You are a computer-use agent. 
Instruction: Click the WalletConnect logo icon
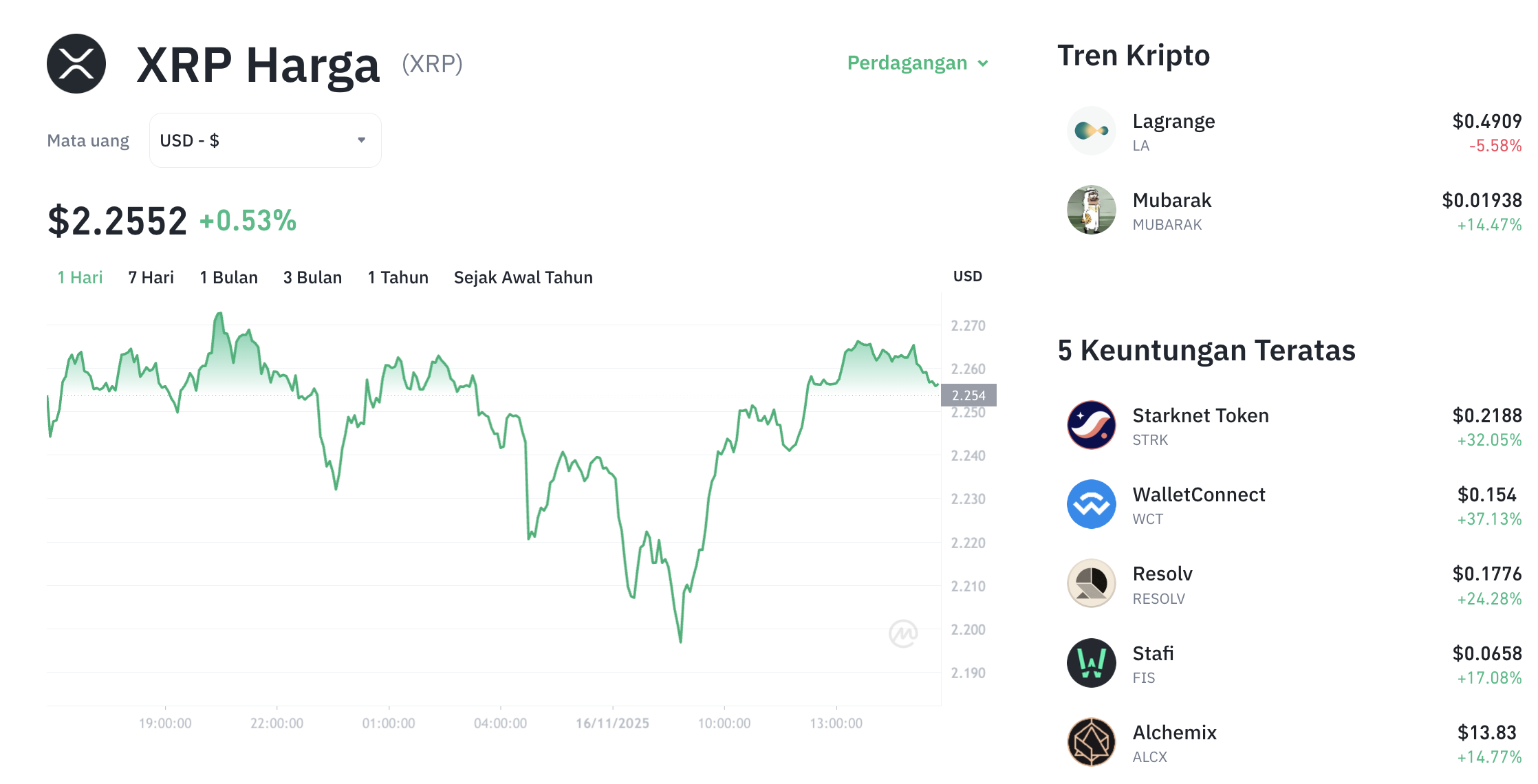click(1091, 505)
